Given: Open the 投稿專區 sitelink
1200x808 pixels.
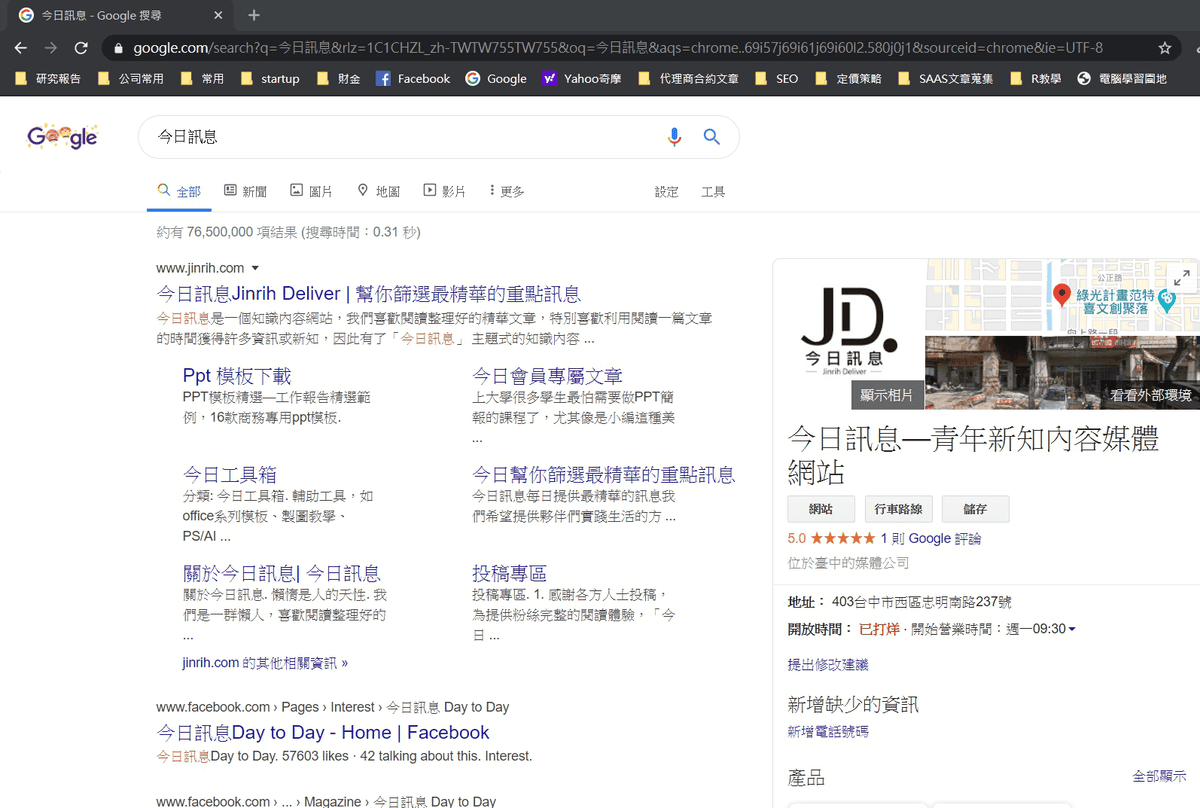Looking at the screenshot, I should [510, 573].
